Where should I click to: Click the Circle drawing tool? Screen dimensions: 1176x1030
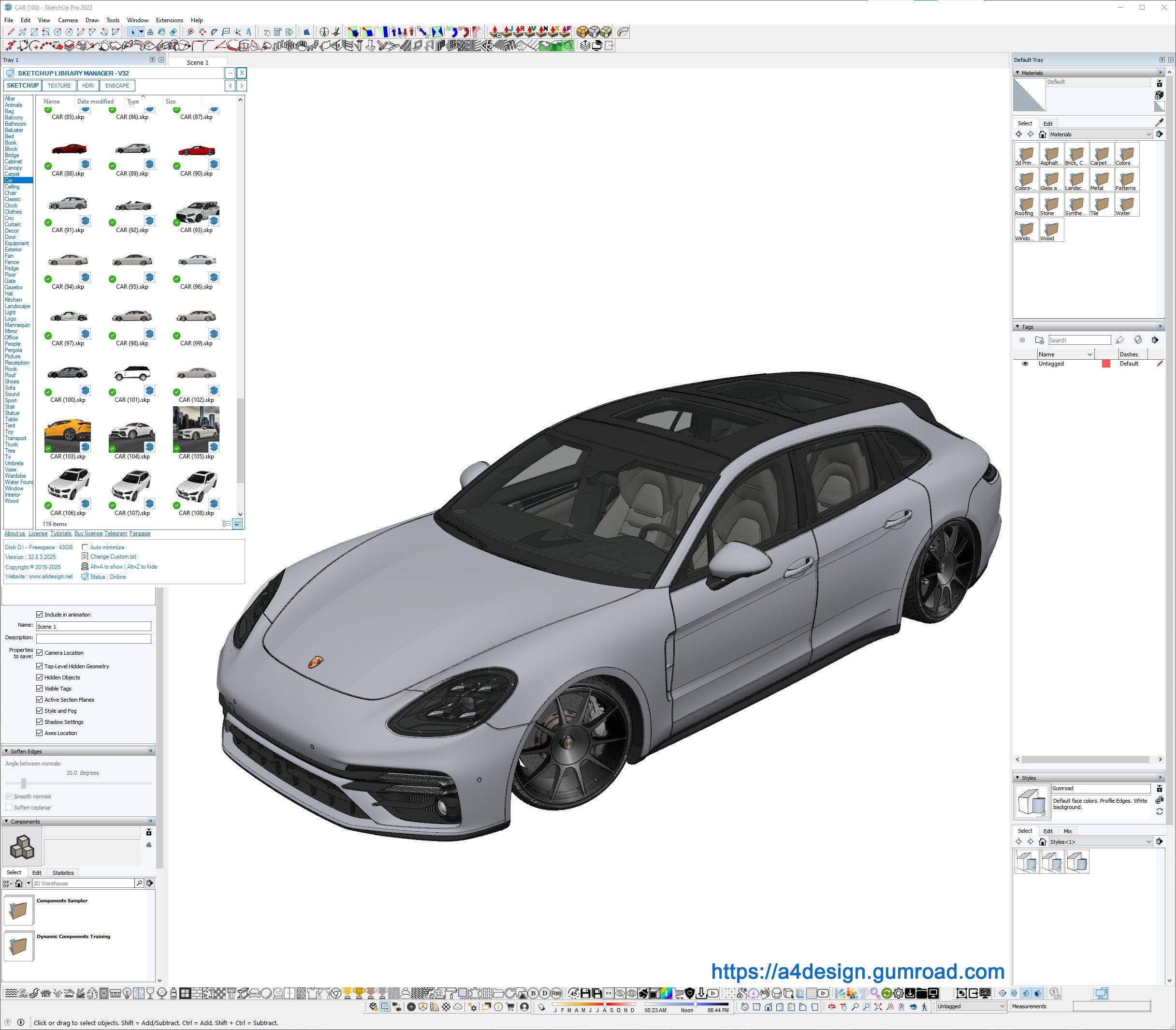pos(58,32)
